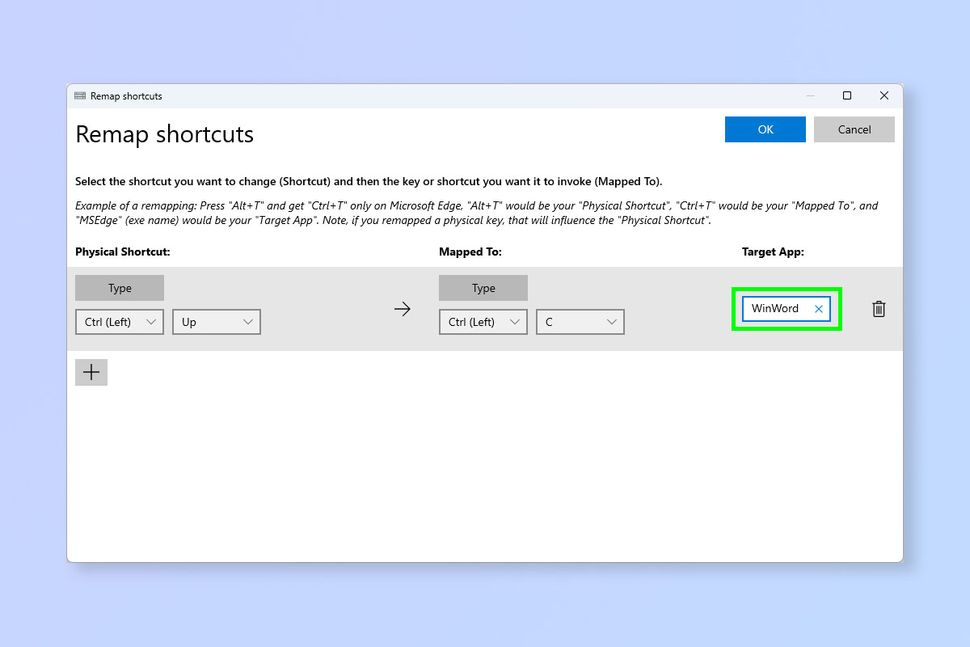Confirm remapping with OK button
The width and height of the screenshot is (970, 647).
tap(765, 129)
